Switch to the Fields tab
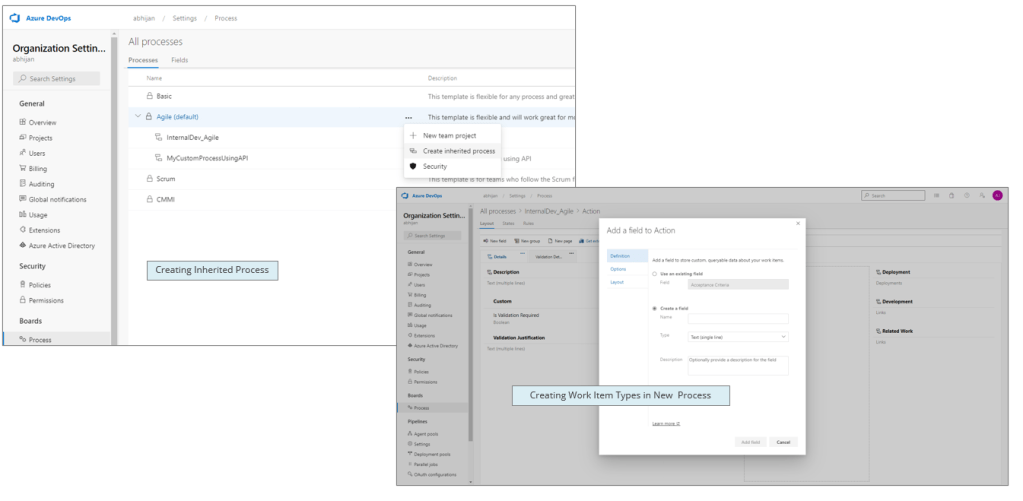1023x501 pixels. tap(179, 60)
